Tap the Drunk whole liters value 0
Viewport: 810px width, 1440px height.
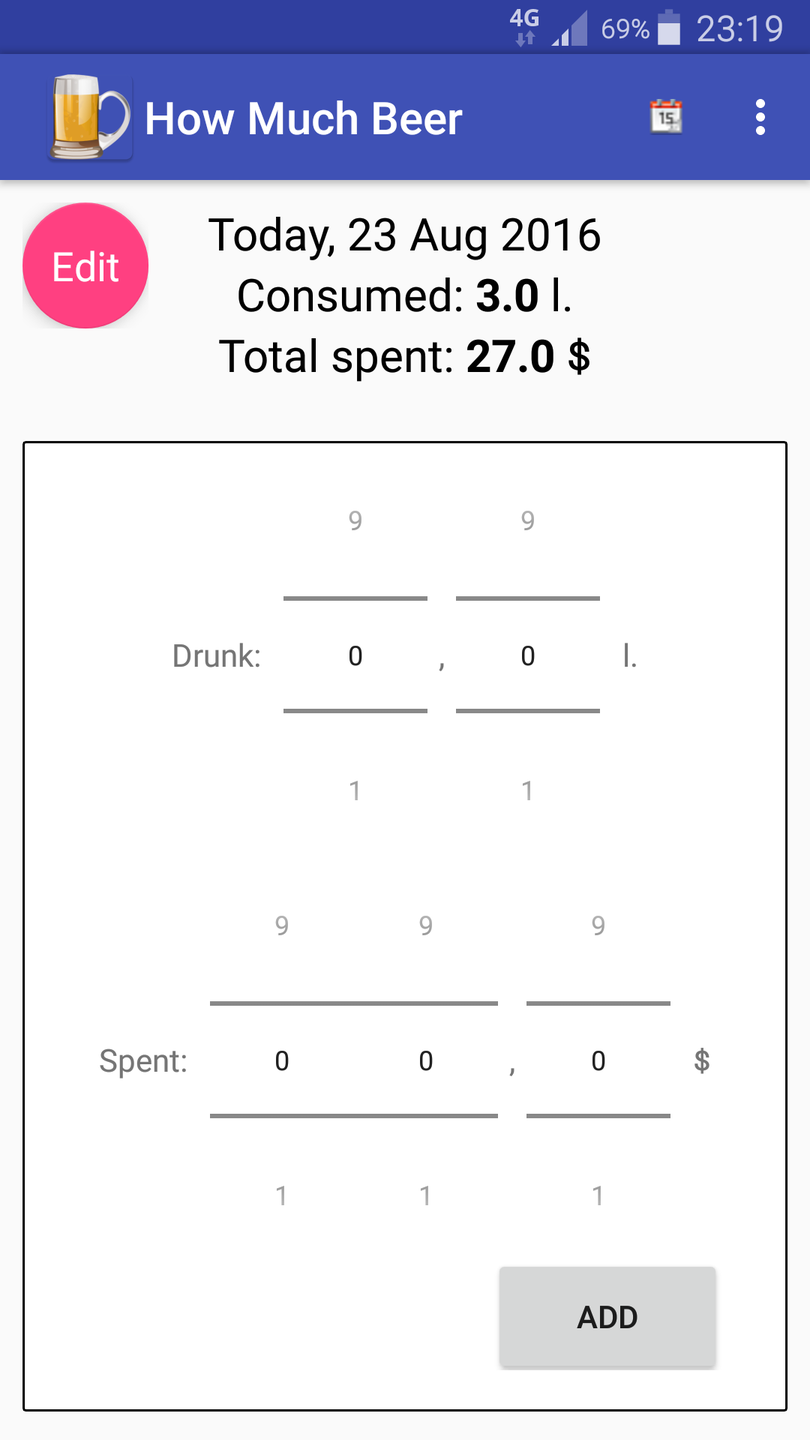click(x=355, y=656)
